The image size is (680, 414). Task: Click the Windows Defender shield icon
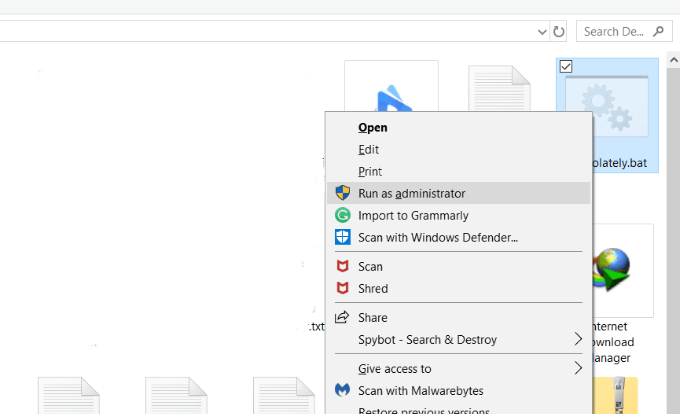[x=343, y=237]
